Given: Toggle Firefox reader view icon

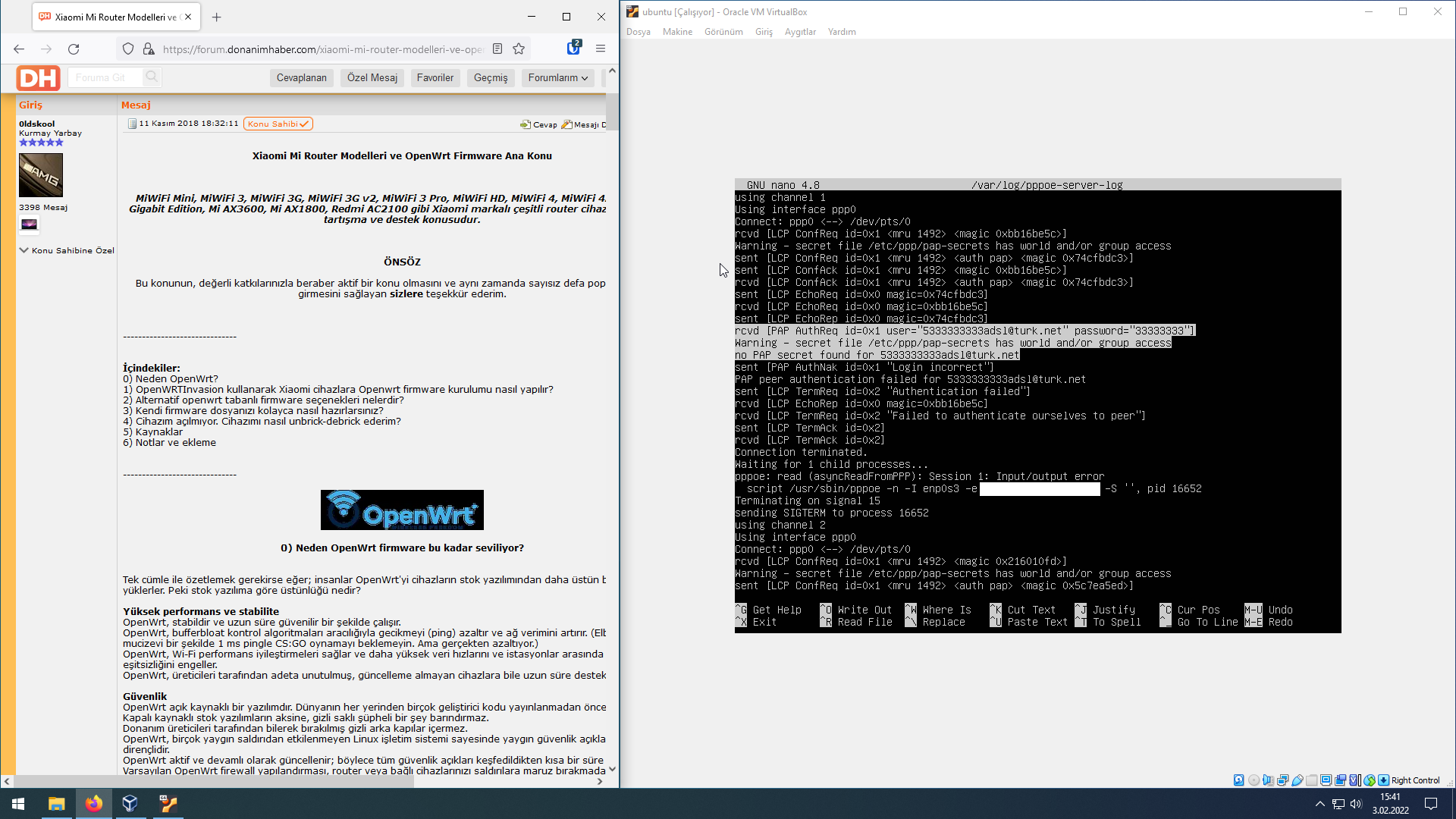Looking at the screenshot, I should [x=497, y=49].
